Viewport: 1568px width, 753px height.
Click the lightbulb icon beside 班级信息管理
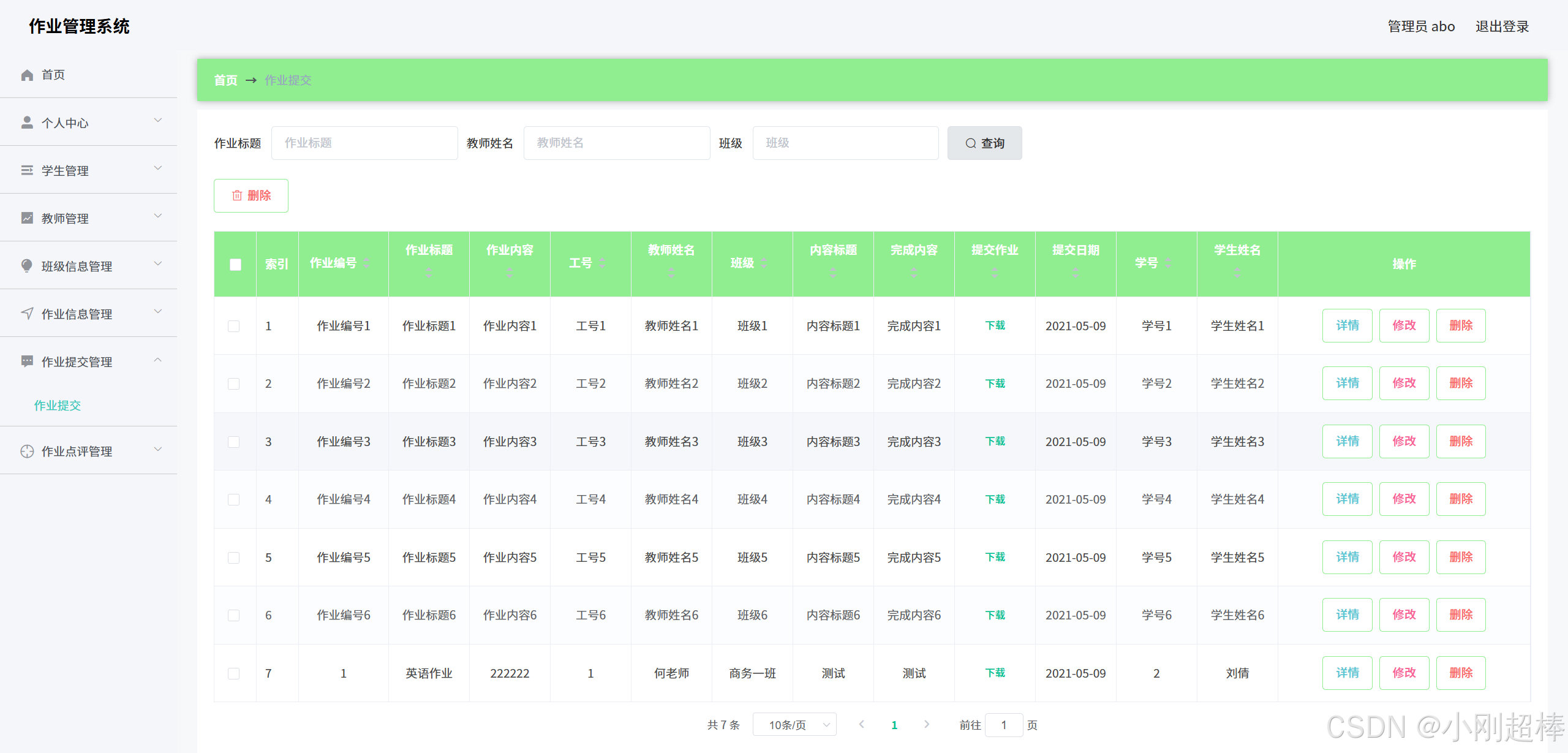pos(27,265)
